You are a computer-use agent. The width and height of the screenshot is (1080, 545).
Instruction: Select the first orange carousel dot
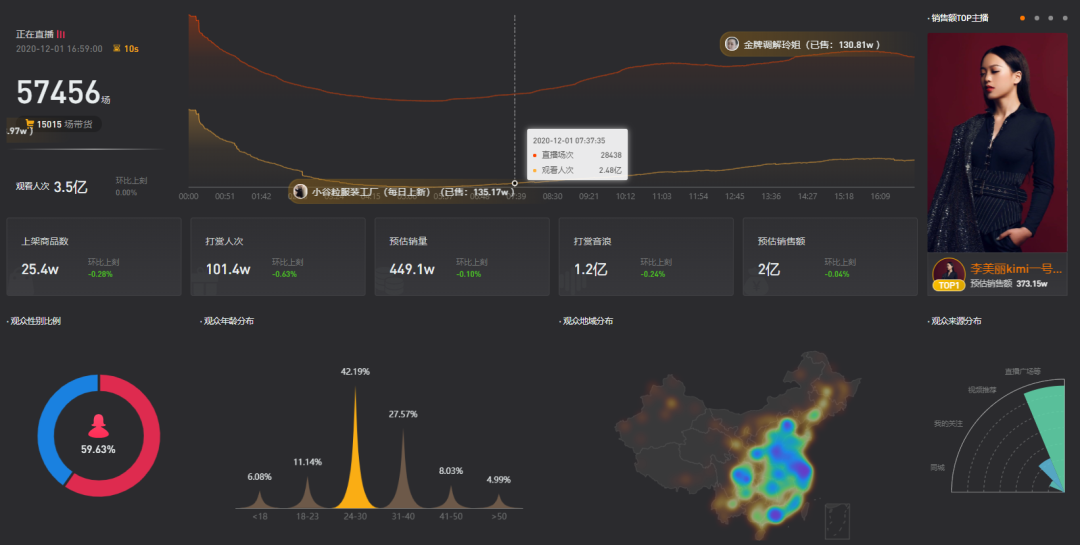(1022, 19)
